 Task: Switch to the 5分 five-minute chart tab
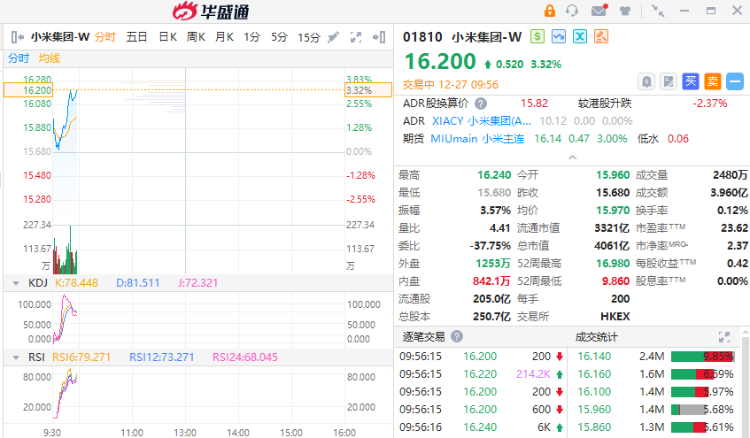click(x=279, y=37)
